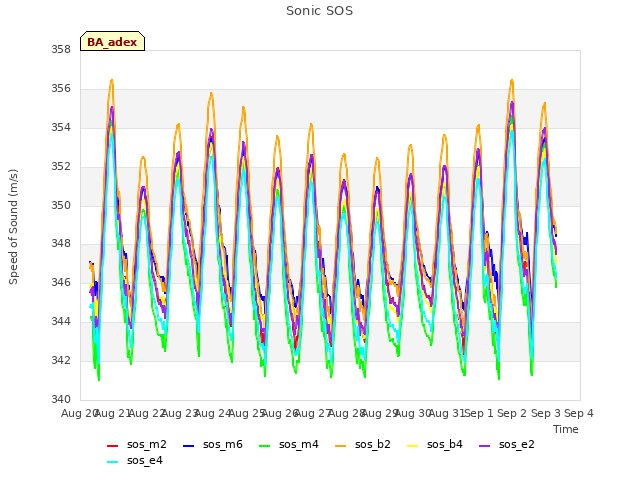
Task: Click the green sos_m4 legend swatch
Action: point(264,446)
